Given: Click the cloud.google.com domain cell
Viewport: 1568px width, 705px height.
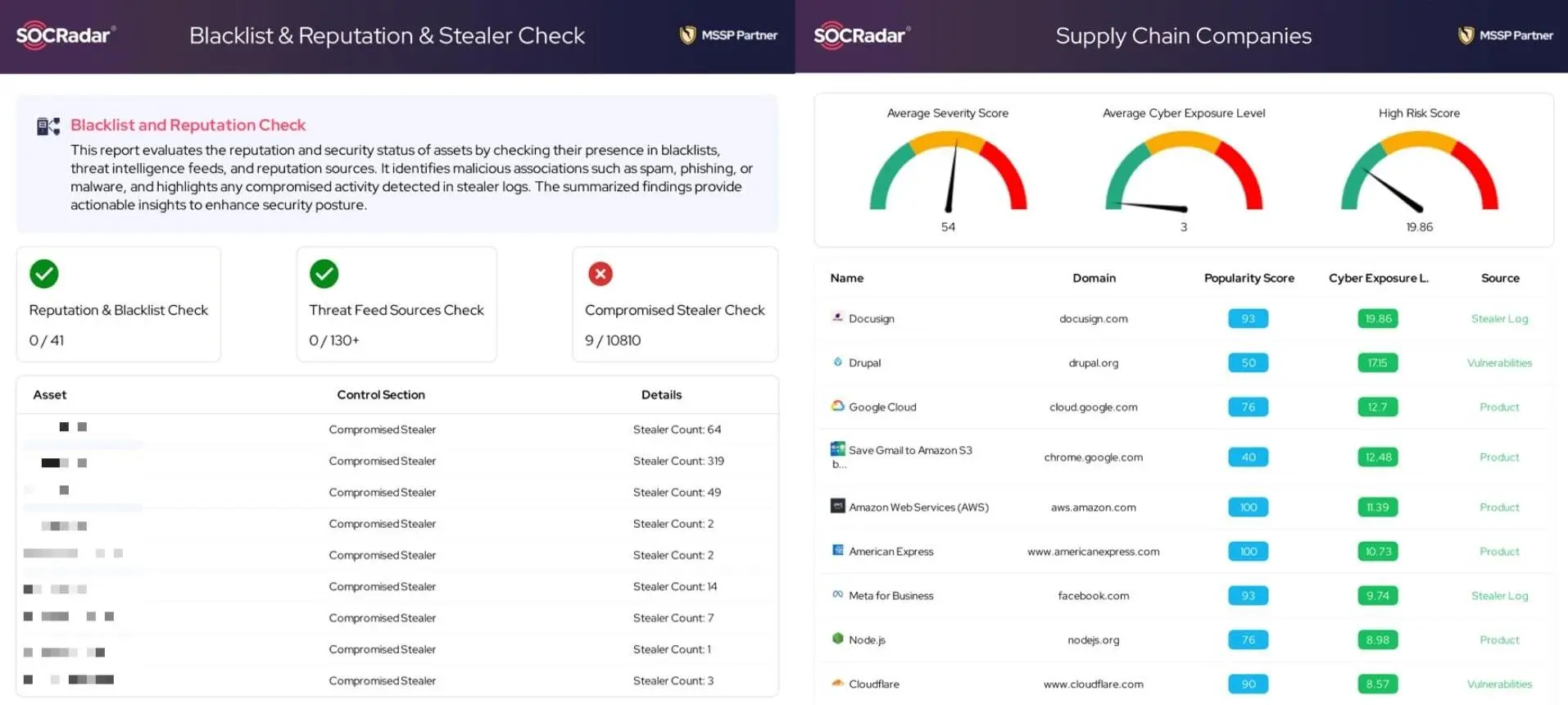Looking at the screenshot, I should [1094, 407].
